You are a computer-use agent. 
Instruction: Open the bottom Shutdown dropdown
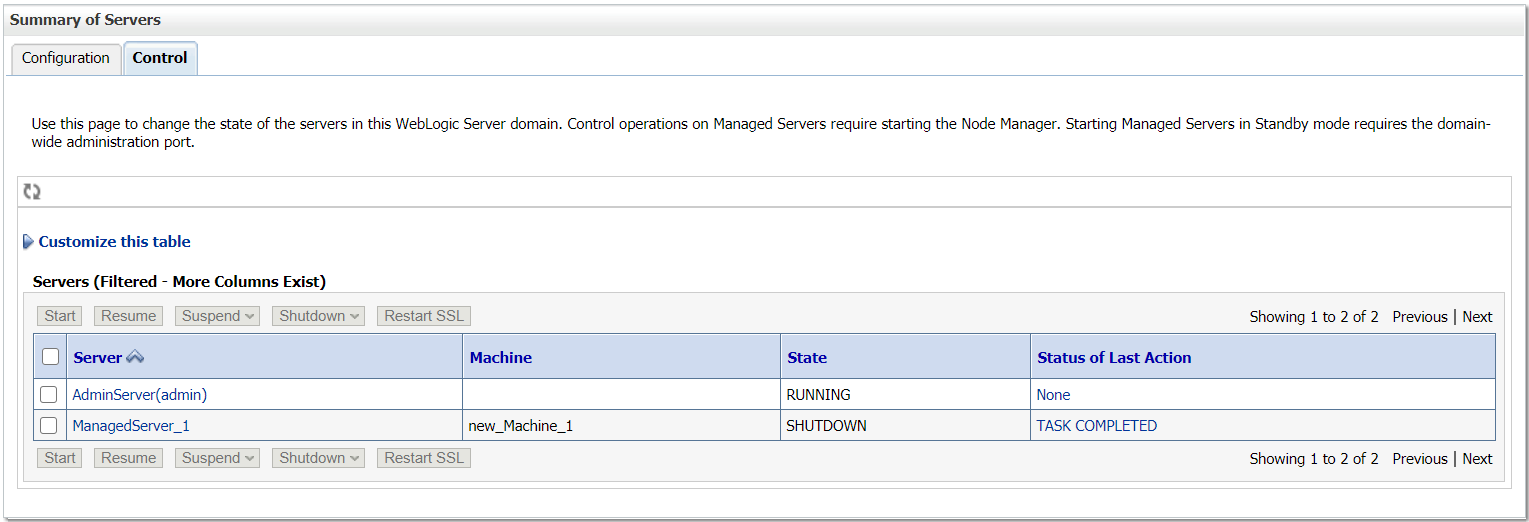point(318,458)
